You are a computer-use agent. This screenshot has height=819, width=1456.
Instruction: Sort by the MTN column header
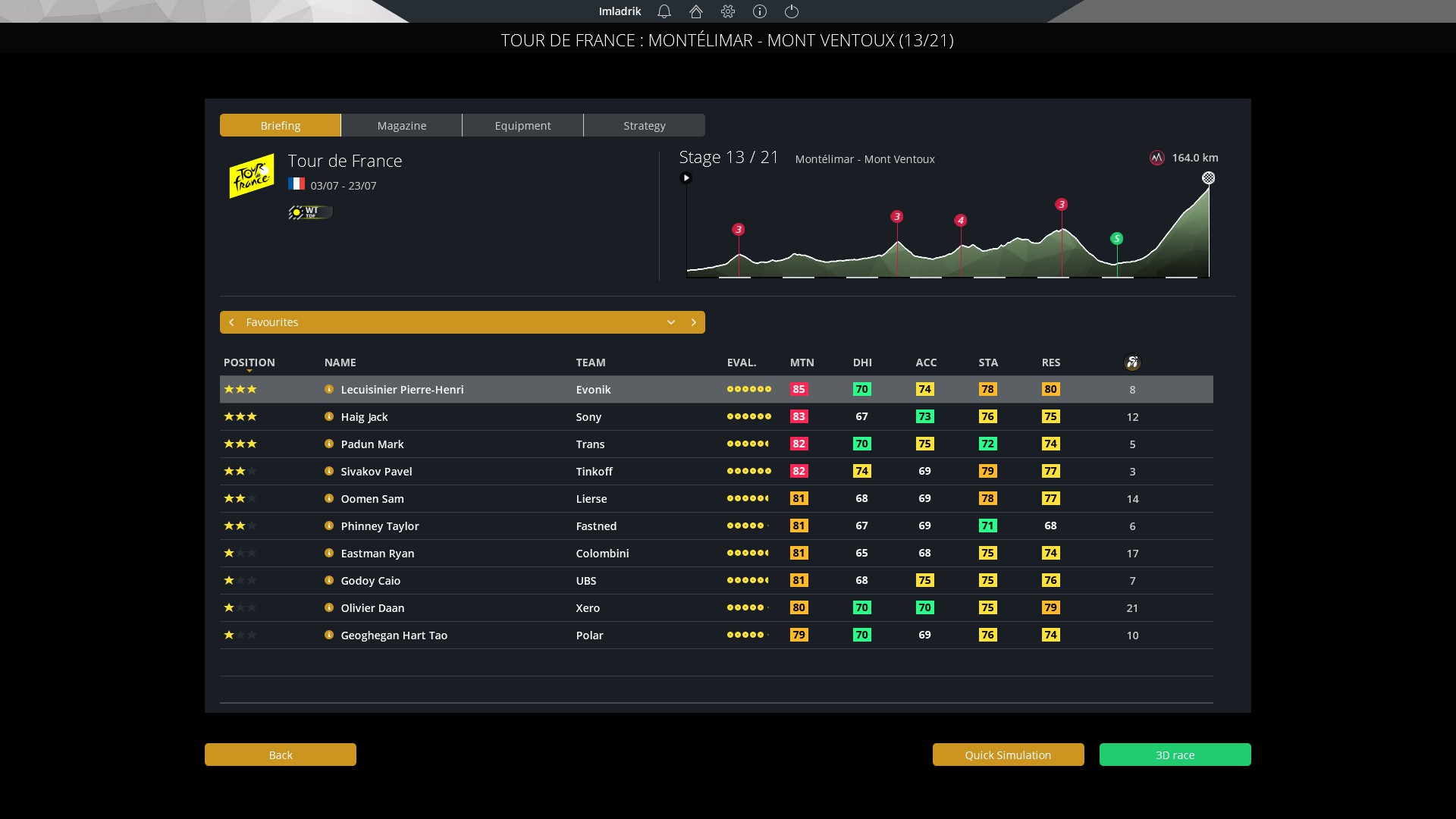tap(802, 362)
